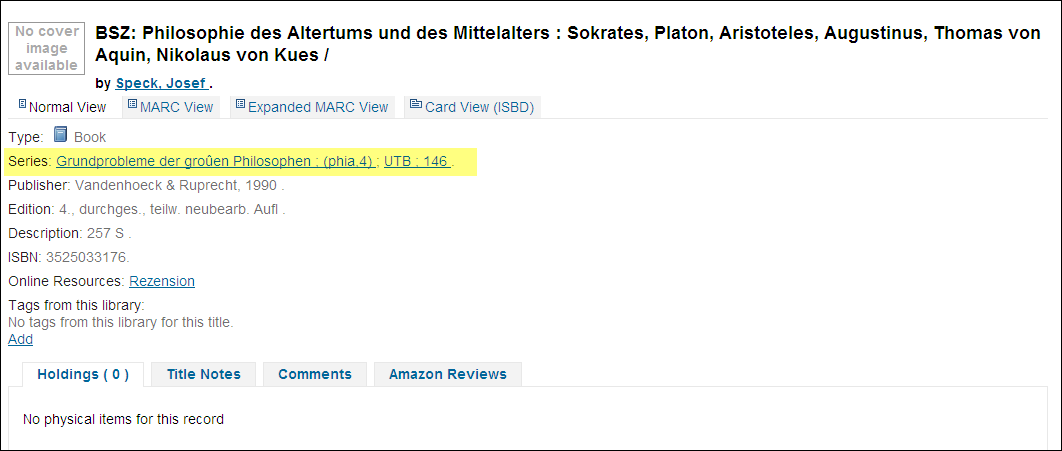Click the Expanded MARC View tab icon
1062x451 pixels.
coord(239,105)
